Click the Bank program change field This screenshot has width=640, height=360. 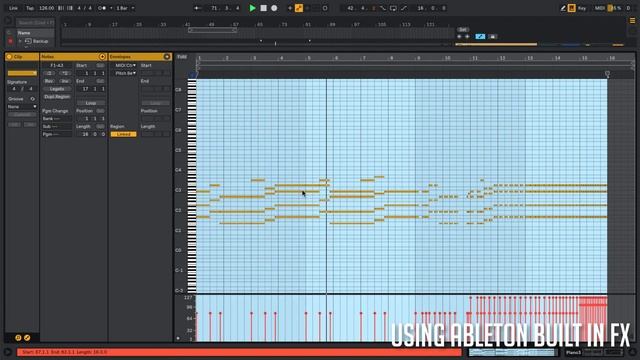(57, 118)
